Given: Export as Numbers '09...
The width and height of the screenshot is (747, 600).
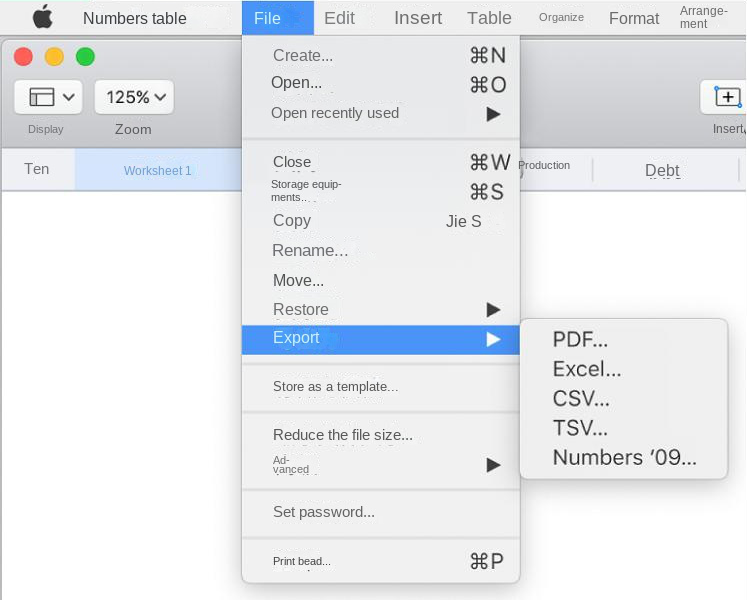Looking at the screenshot, I should (x=624, y=458).
